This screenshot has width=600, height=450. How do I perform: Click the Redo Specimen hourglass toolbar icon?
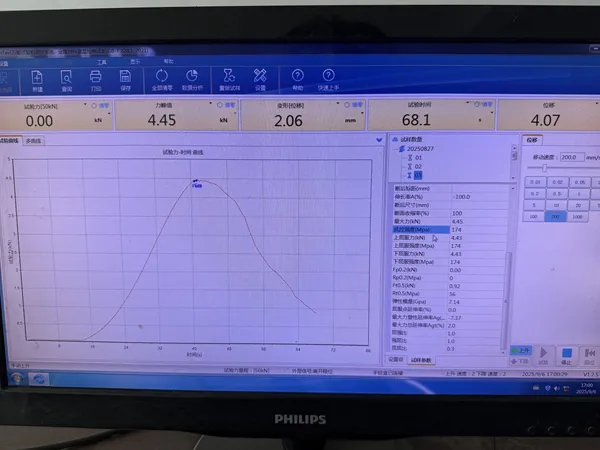(x=229, y=80)
